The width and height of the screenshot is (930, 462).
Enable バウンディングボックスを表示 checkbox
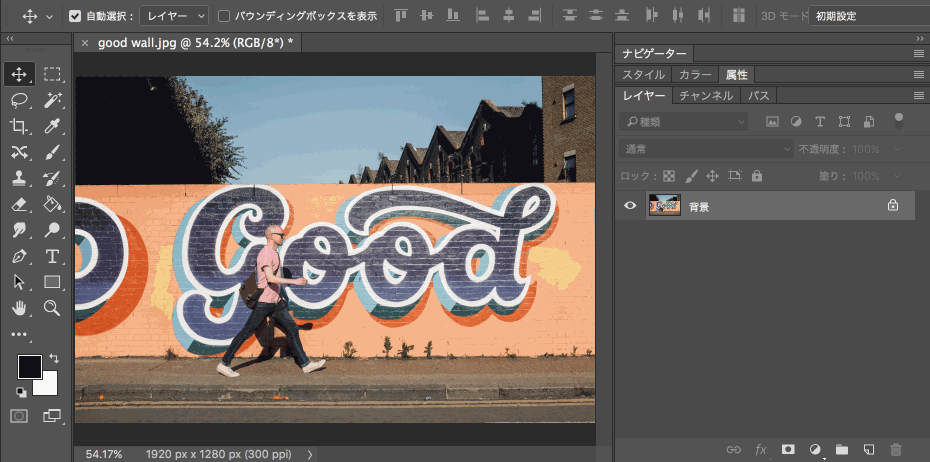pos(224,16)
